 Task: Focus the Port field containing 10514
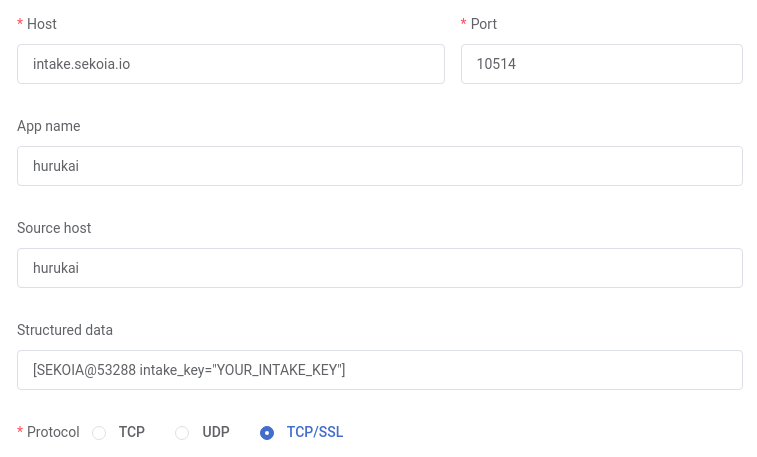[x=601, y=64]
